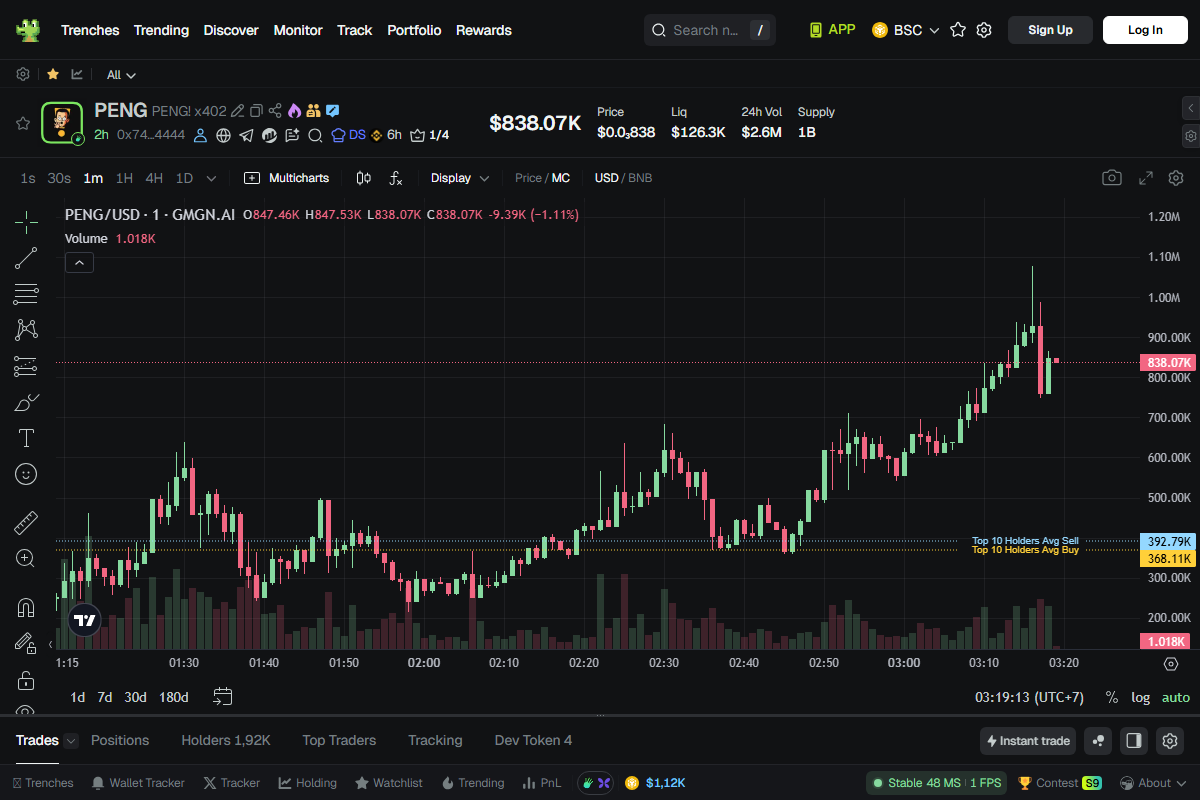Collapse the volume indicator legend
Viewport: 1200px width, 800px height.
pyautogui.click(x=79, y=263)
